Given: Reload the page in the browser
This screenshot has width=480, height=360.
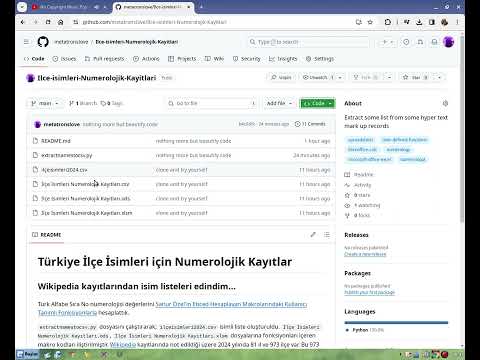Looking at the screenshot, I should tap(48, 22).
